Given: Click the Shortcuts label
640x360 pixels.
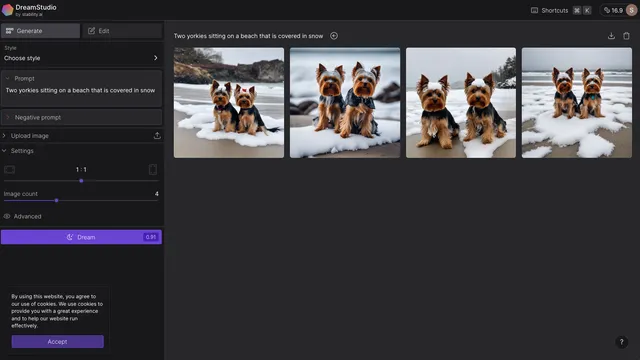Looking at the screenshot, I should [555, 11].
